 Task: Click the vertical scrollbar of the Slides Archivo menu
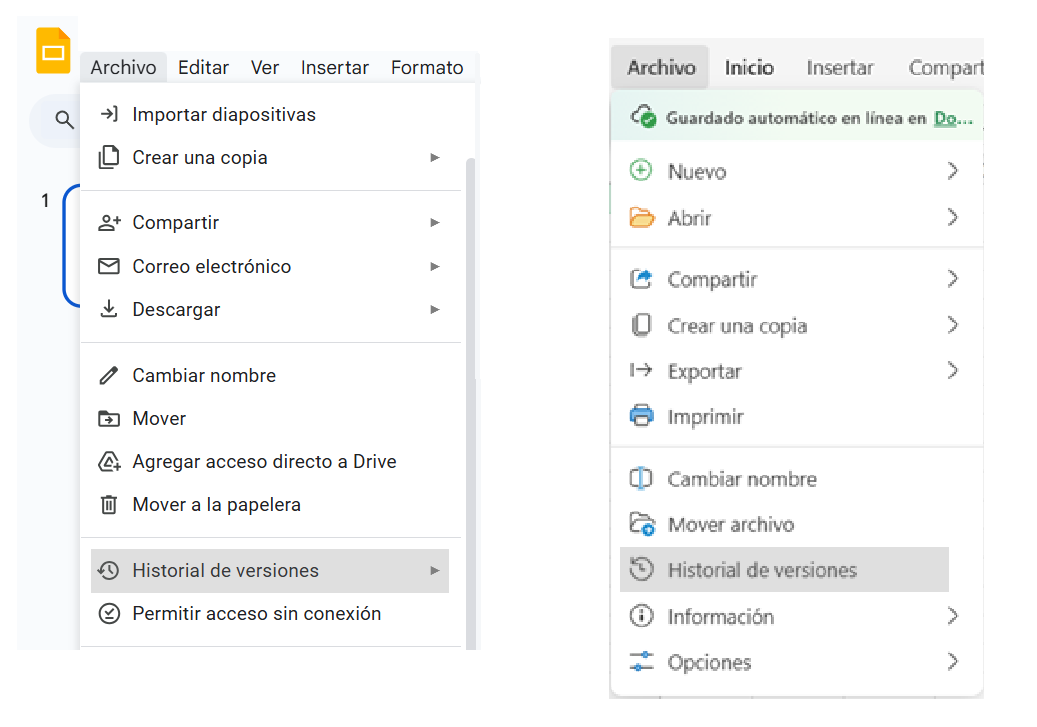click(471, 400)
